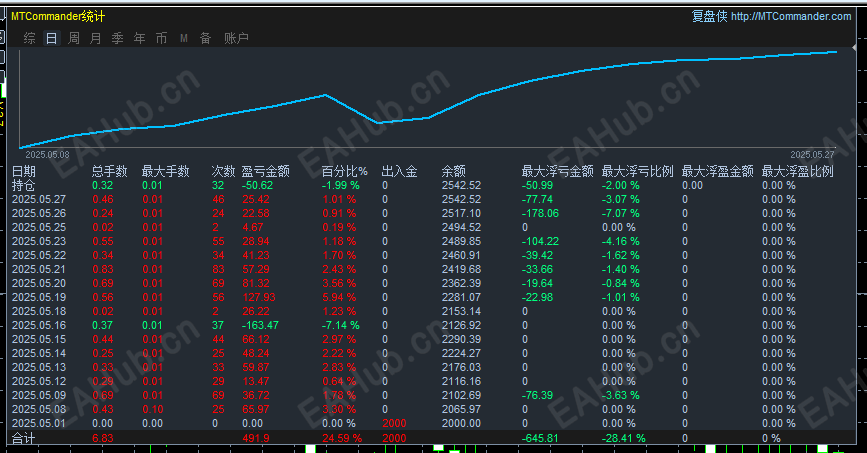Select the 2025.05.20 date row

(39, 283)
